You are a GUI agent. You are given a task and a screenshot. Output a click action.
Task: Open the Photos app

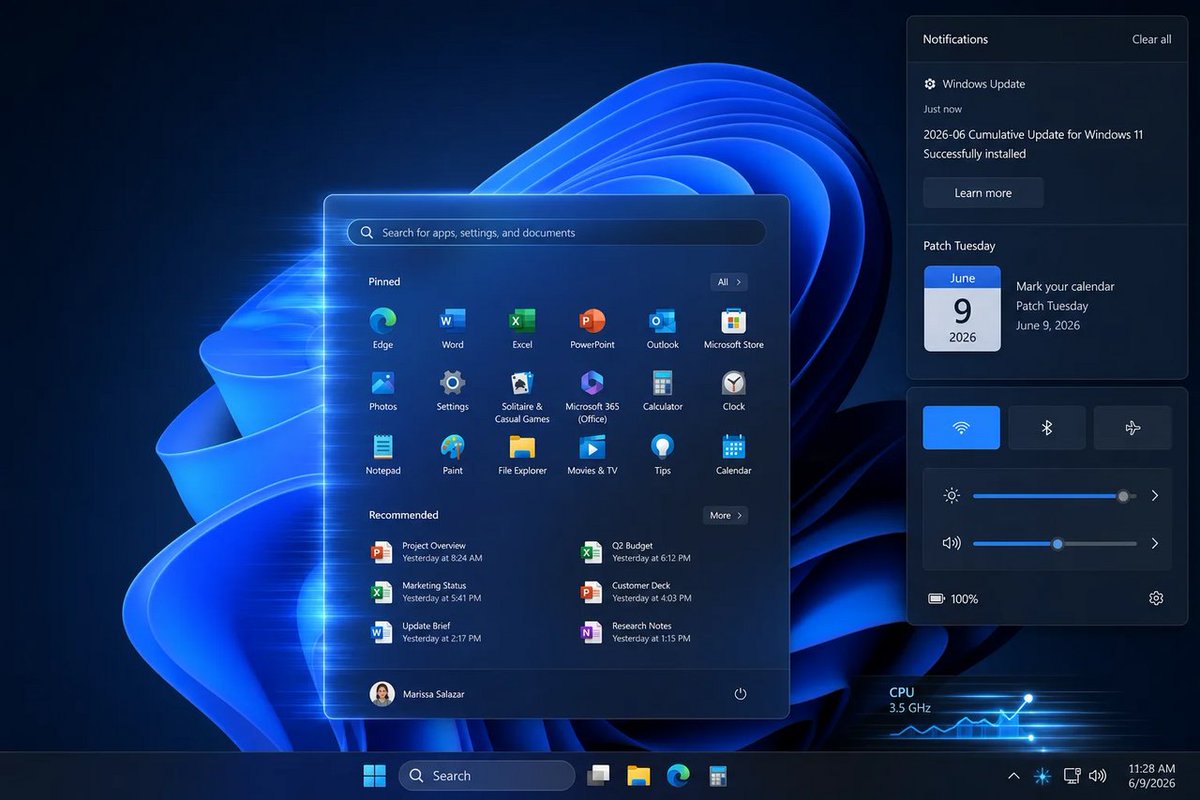click(382, 391)
